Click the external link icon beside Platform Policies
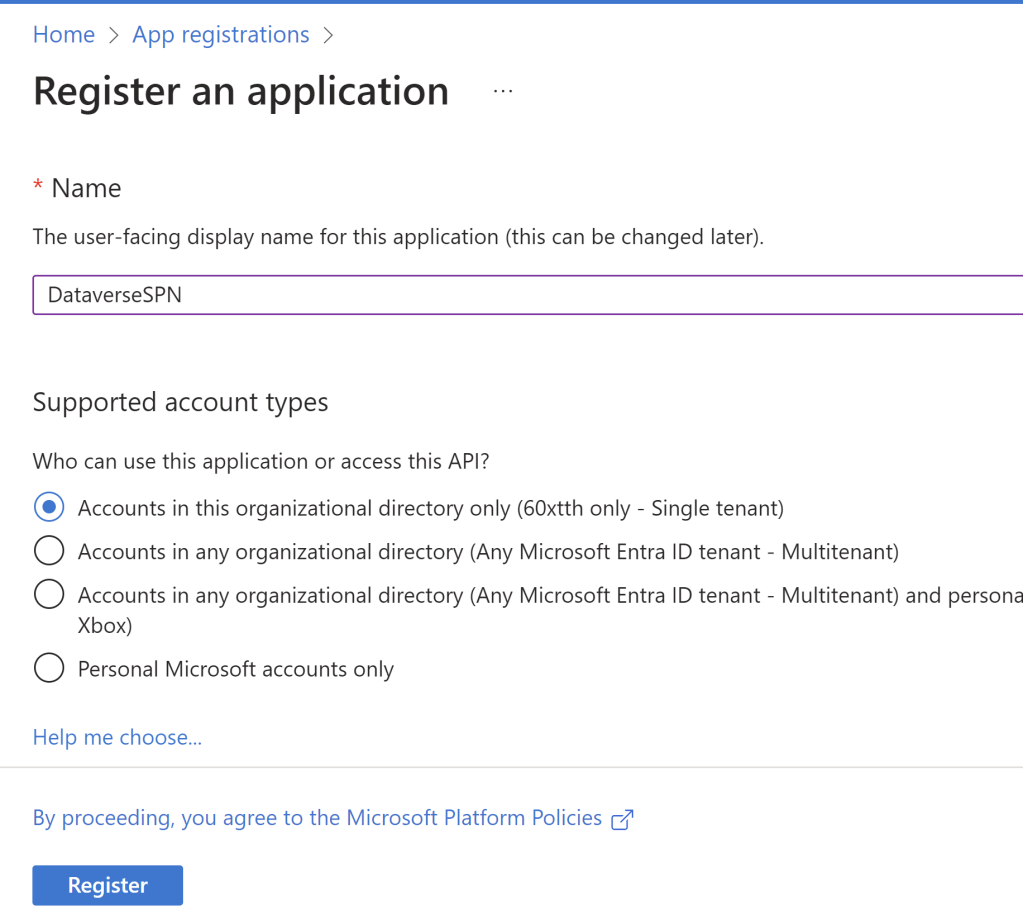Viewport: 1023px width, 924px height. 622,819
